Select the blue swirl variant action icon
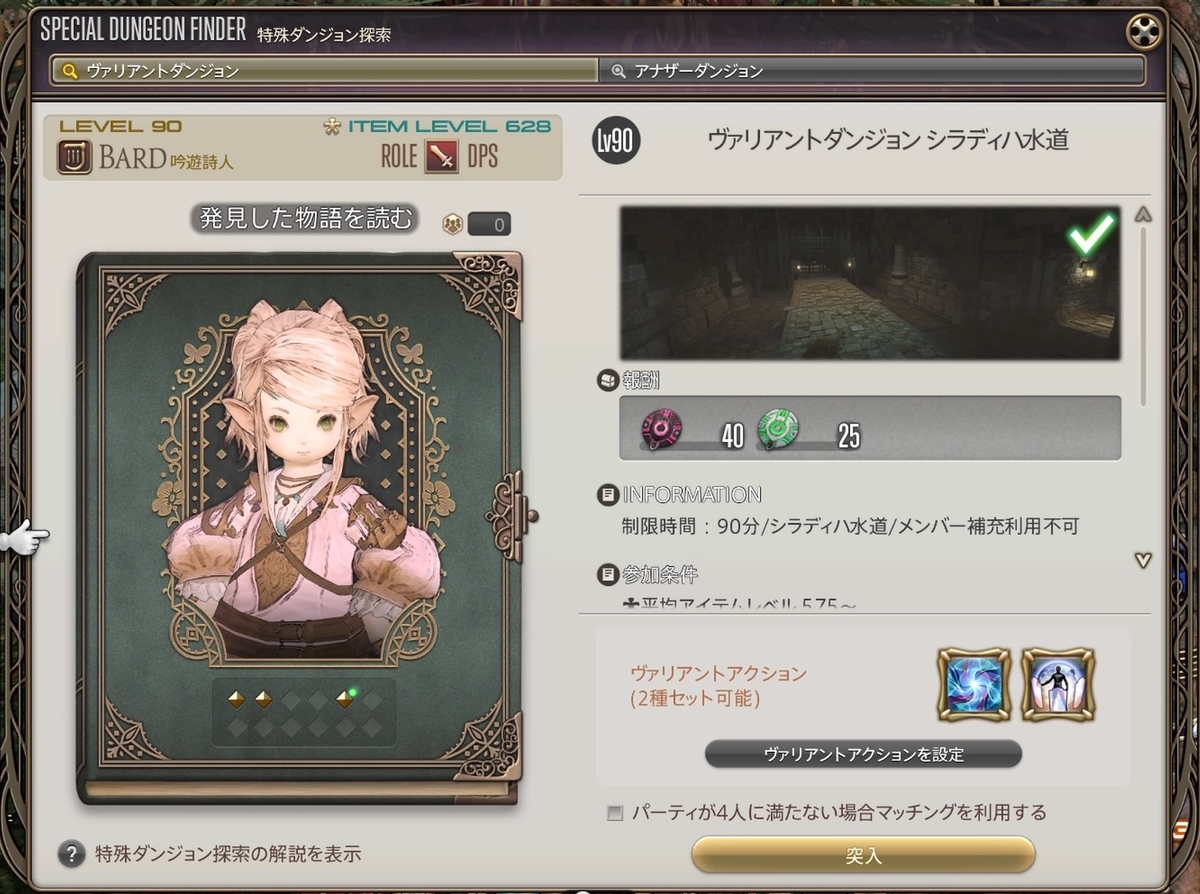Image resolution: width=1200 pixels, height=894 pixels. point(974,685)
